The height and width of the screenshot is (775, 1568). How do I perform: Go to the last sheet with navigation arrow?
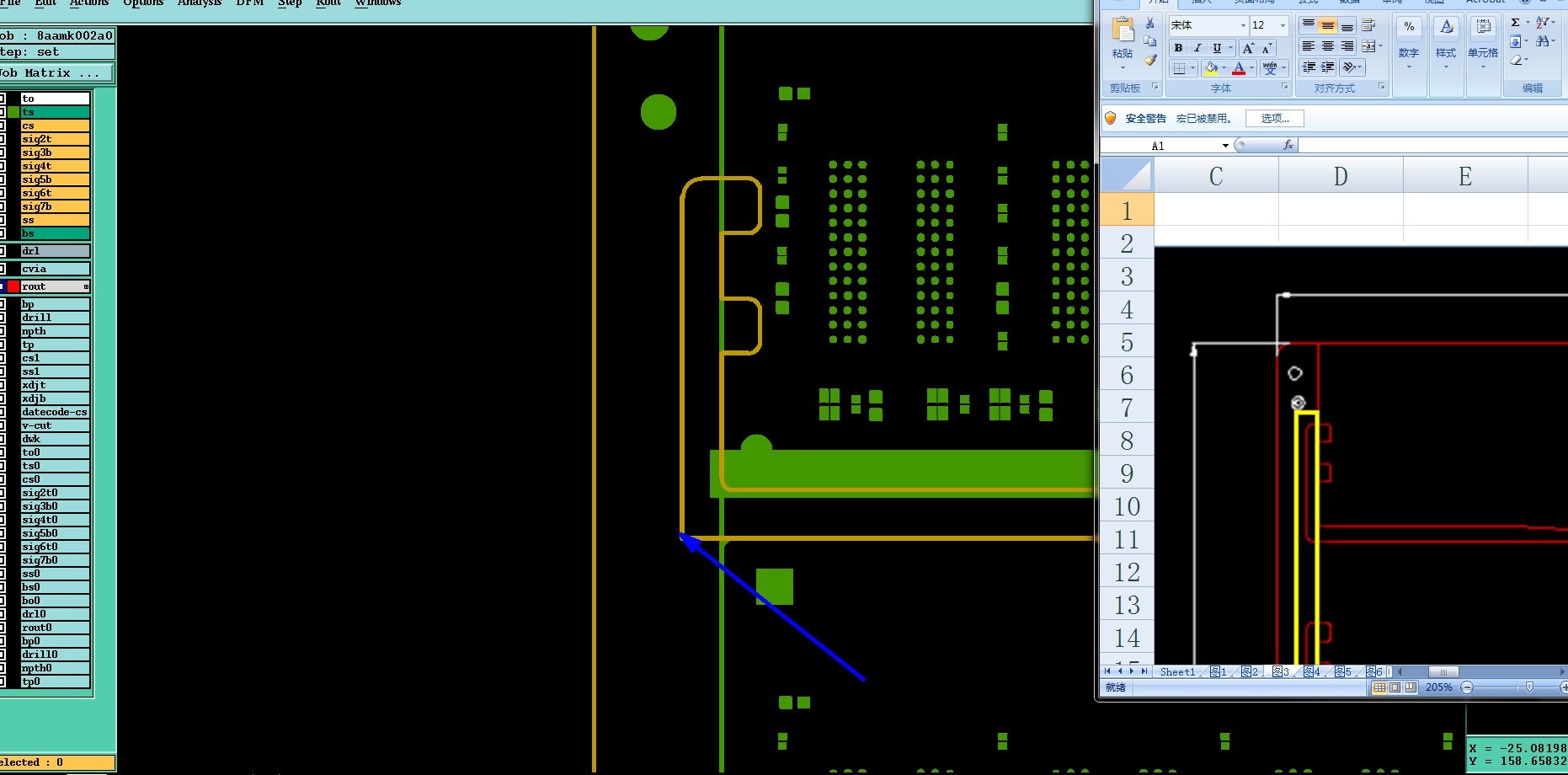1144,671
